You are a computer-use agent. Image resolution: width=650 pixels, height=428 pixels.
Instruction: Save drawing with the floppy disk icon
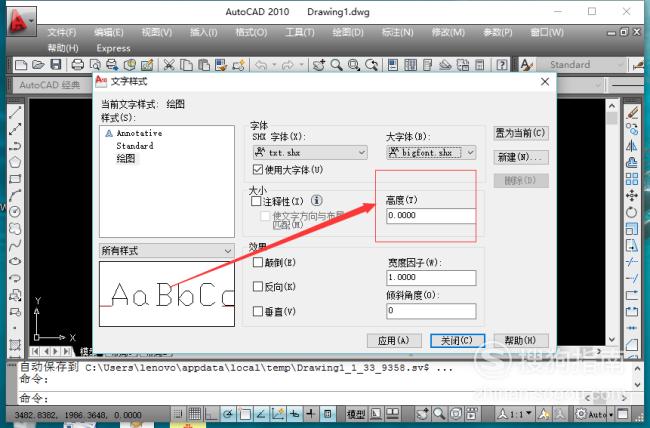click(56, 65)
